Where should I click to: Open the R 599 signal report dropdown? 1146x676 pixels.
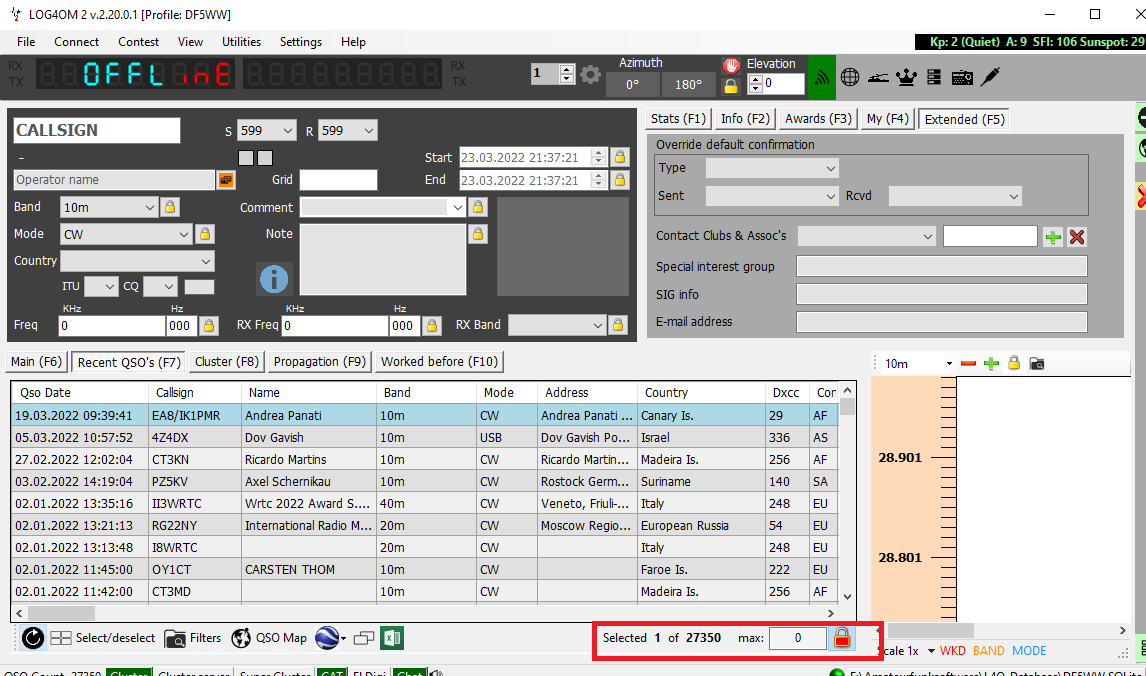coord(368,131)
